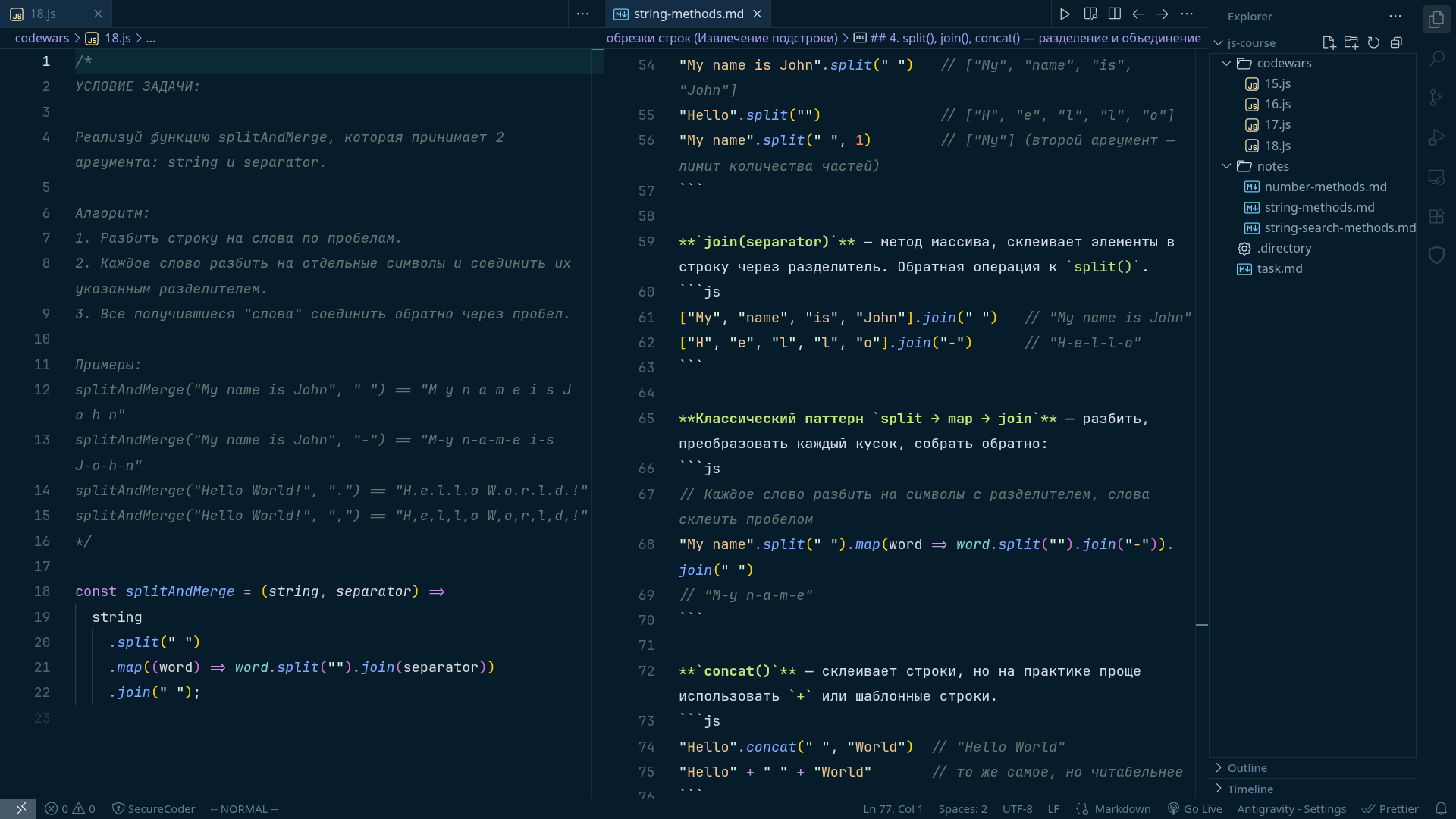Expand the Timeline section
1456x819 pixels.
click(x=1312, y=789)
